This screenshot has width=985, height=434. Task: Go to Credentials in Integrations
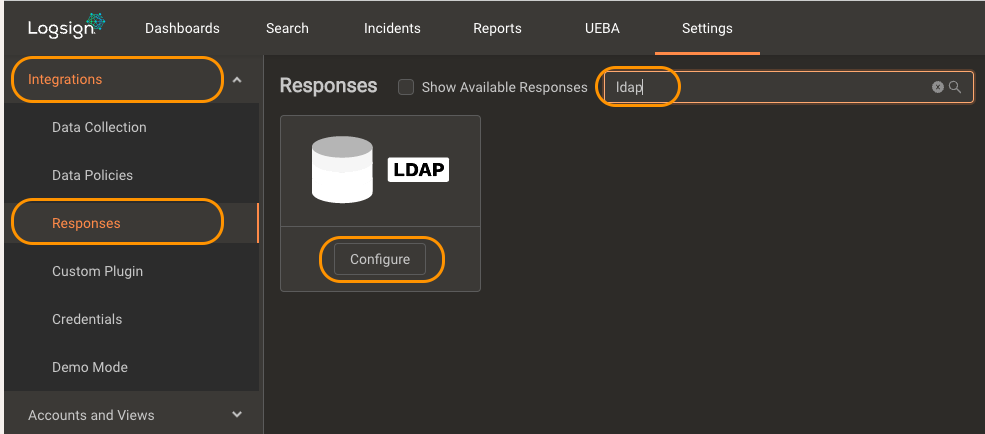(87, 319)
